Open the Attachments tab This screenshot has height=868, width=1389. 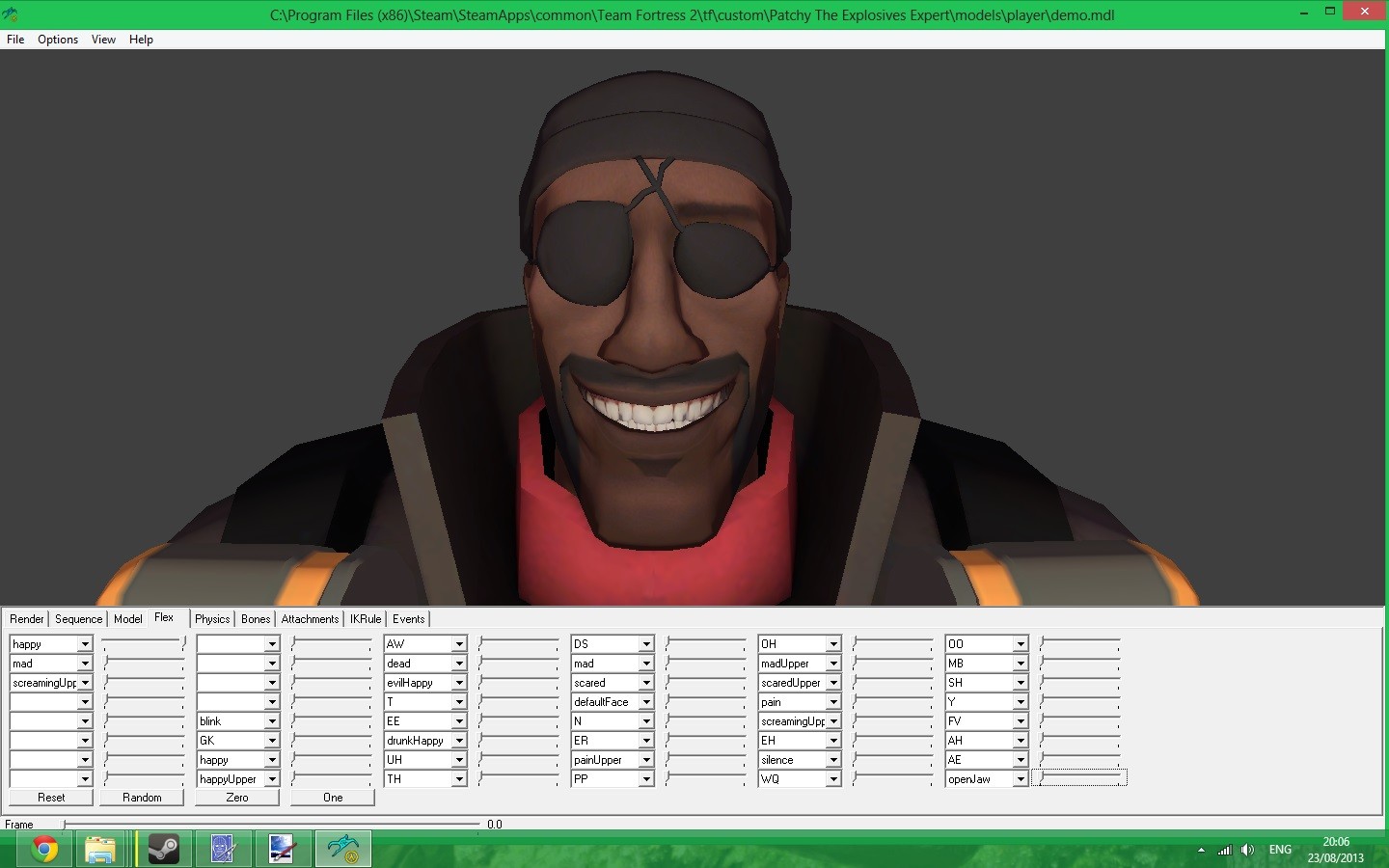point(310,619)
